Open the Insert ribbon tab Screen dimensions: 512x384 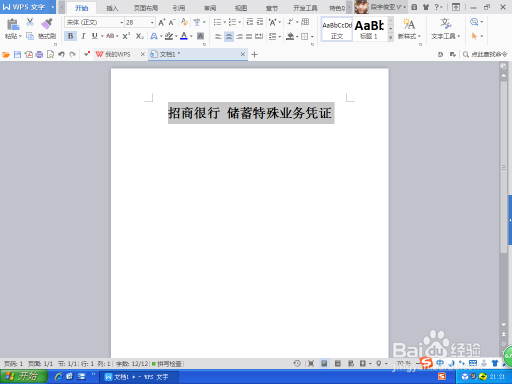tap(112, 8)
